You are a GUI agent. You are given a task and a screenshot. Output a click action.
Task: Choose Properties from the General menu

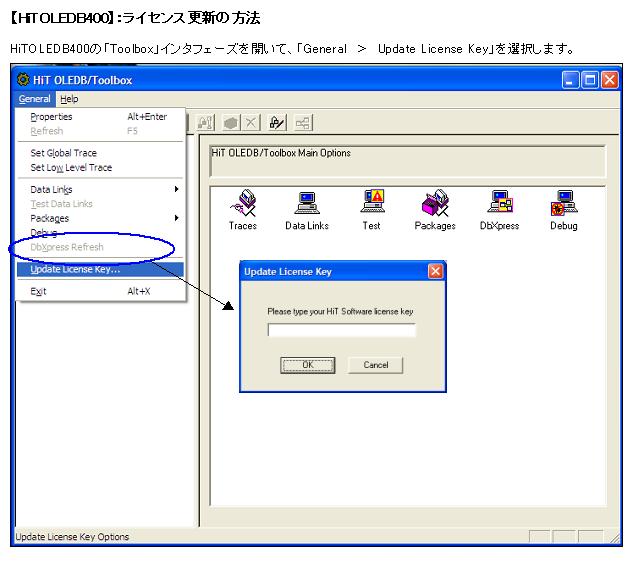click(100, 117)
